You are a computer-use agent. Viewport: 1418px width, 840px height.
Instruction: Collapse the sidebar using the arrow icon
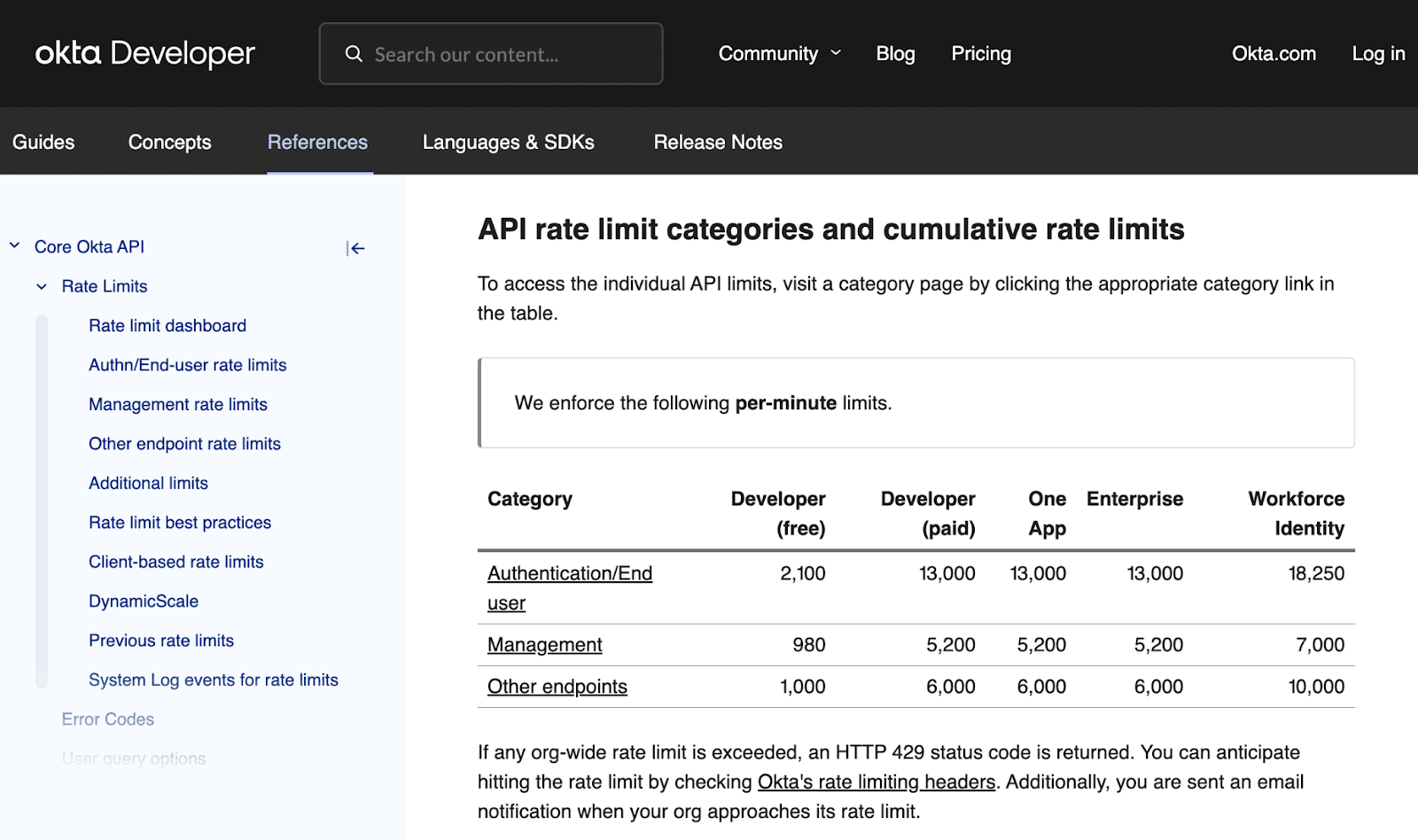pyautogui.click(x=355, y=248)
